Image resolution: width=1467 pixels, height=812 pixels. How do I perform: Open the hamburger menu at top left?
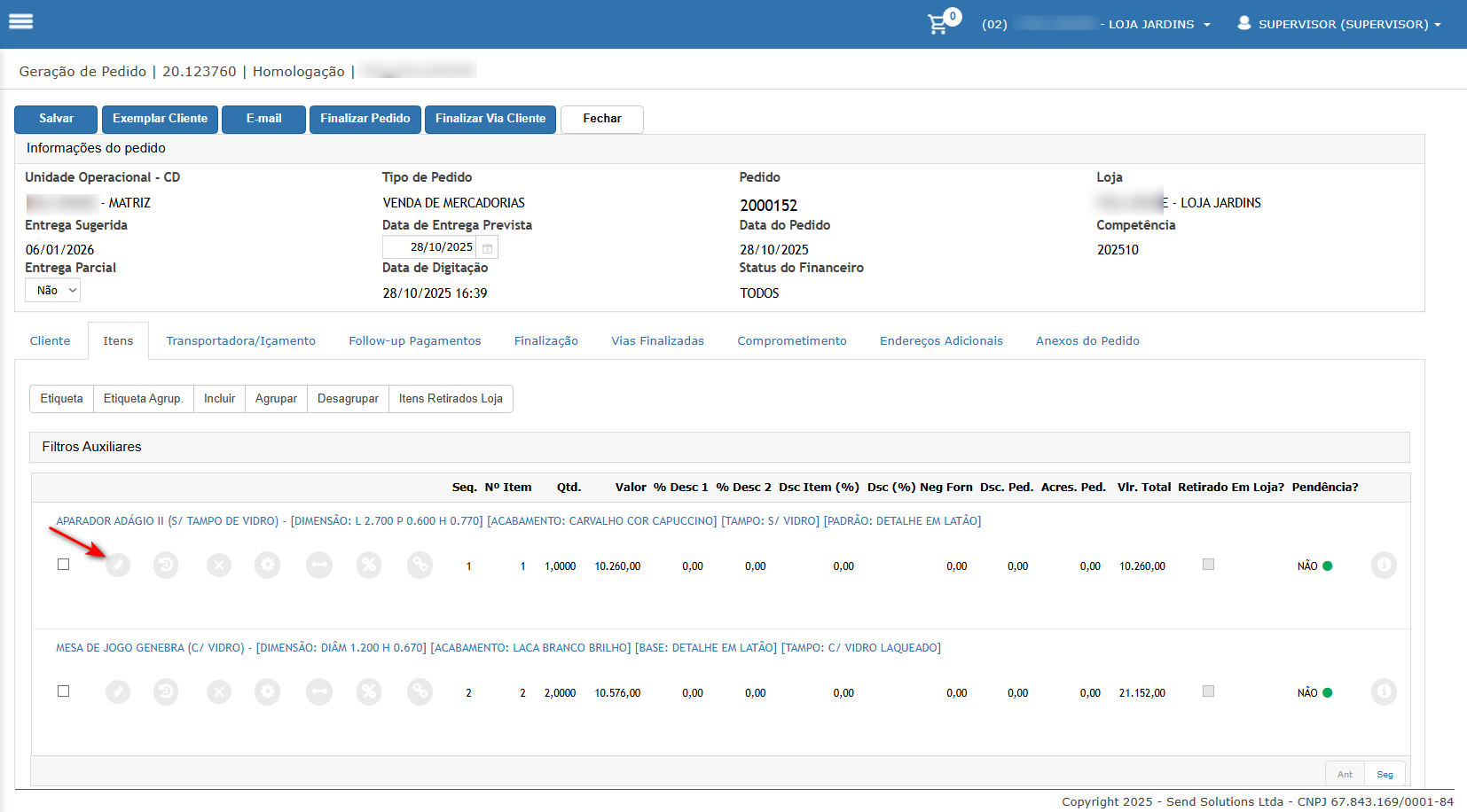[x=20, y=21]
